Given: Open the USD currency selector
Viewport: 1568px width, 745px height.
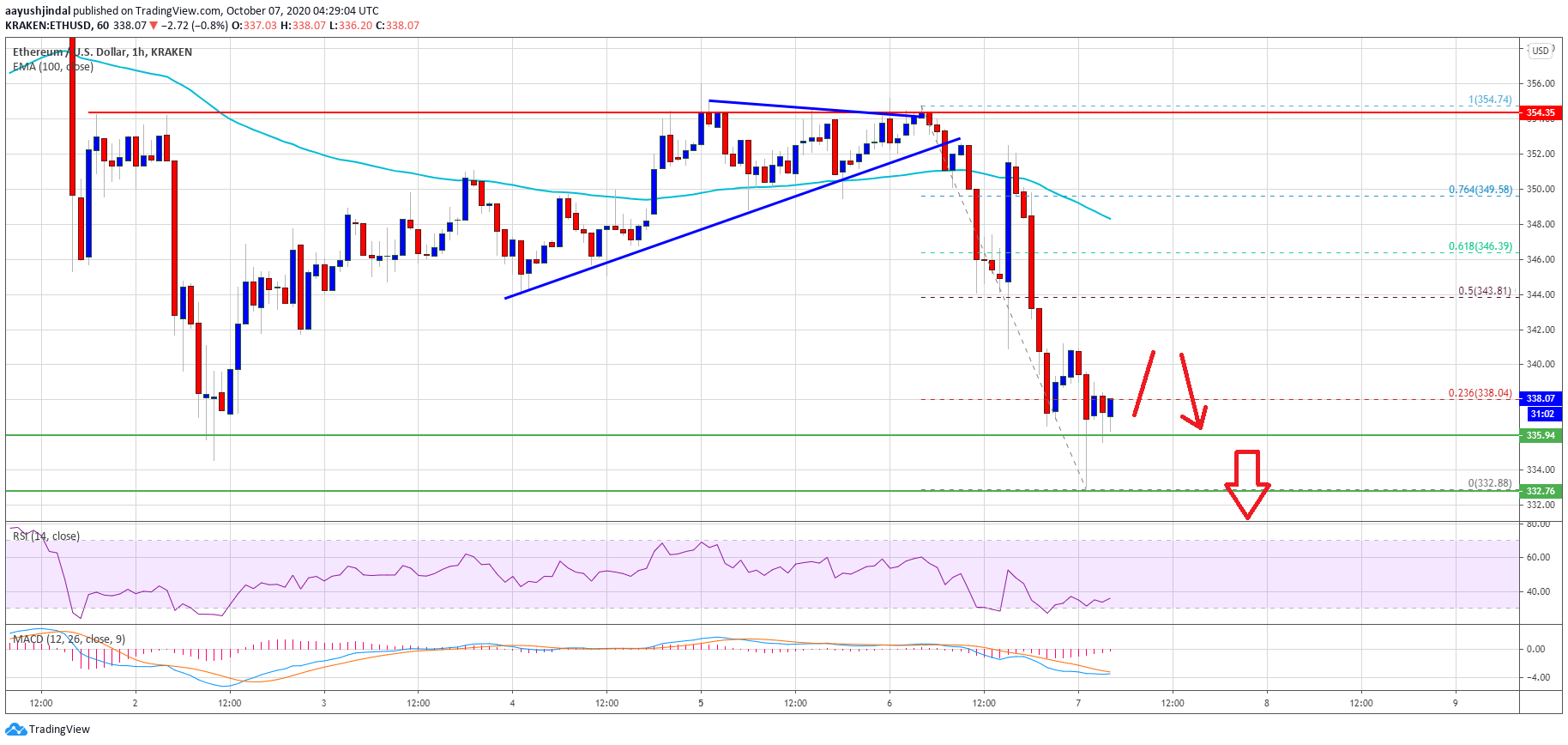Looking at the screenshot, I should click(1541, 51).
